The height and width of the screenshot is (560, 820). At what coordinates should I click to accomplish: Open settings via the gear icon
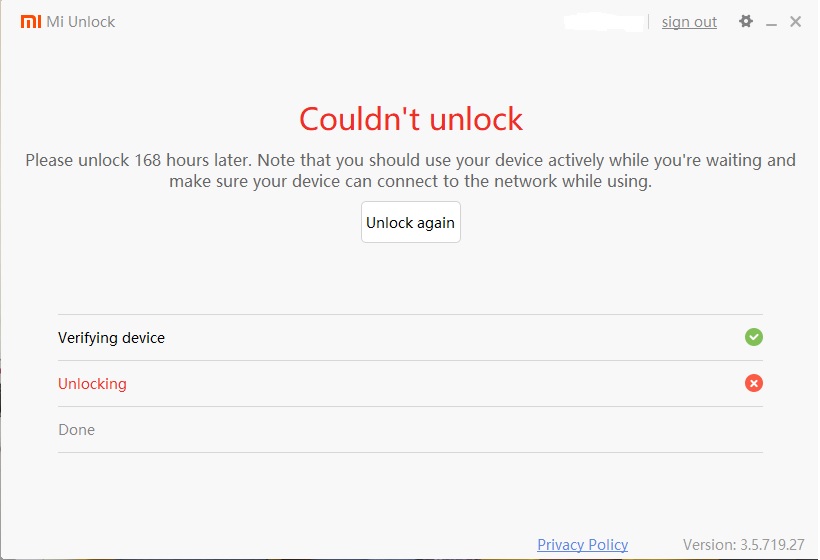745,21
